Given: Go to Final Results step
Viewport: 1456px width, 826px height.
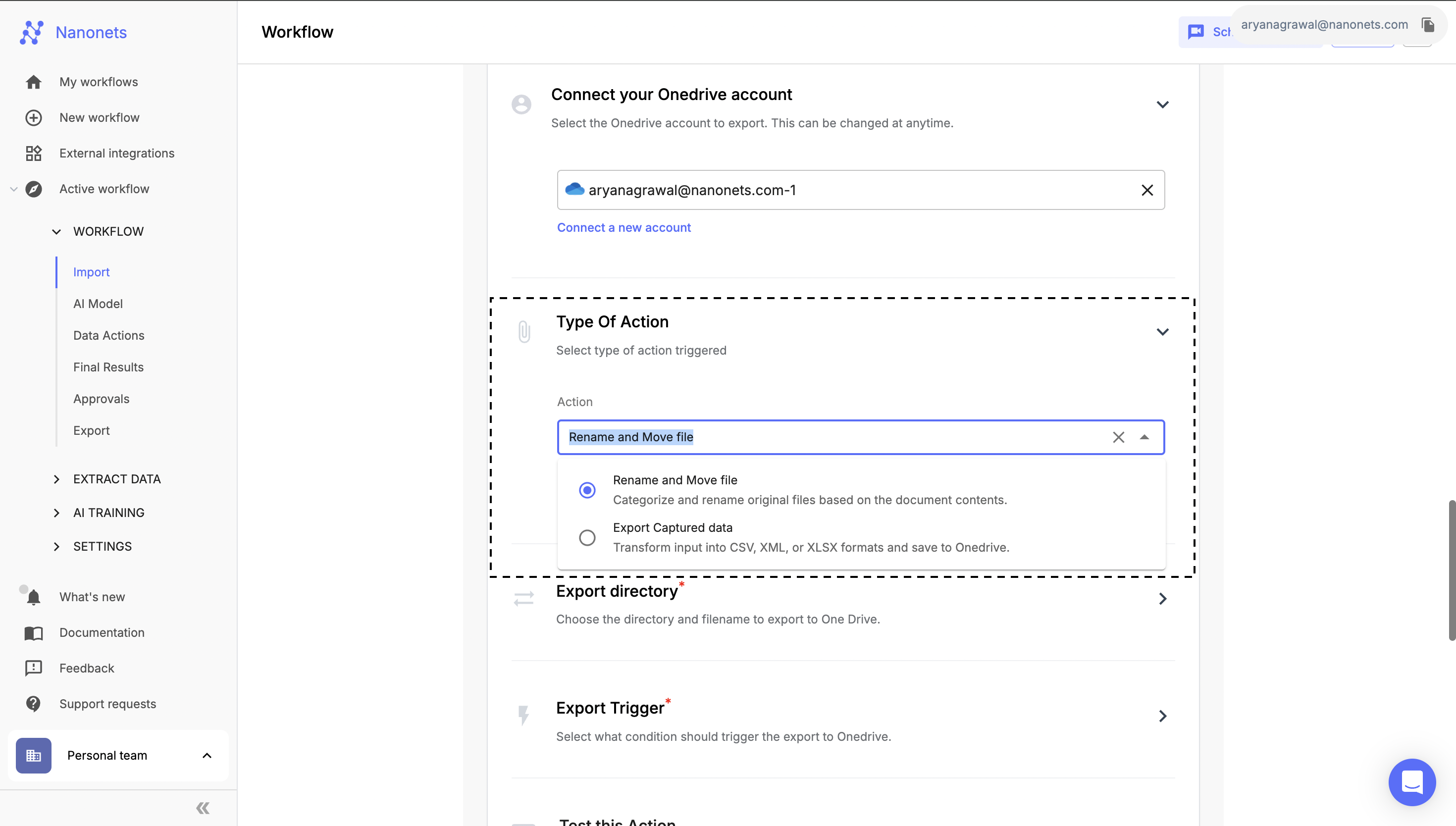Looking at the screenshot, I should [108, 367].
